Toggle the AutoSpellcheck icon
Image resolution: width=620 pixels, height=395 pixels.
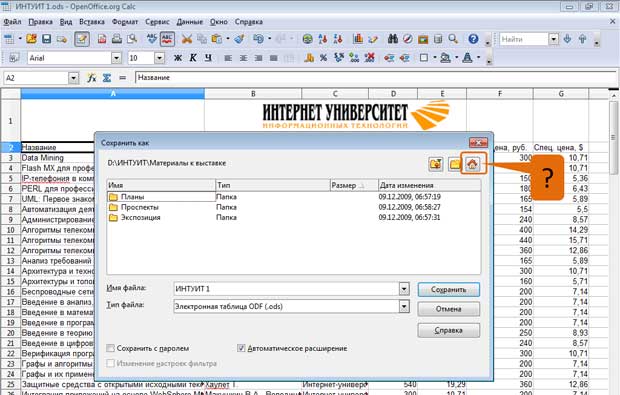point(167,39)
